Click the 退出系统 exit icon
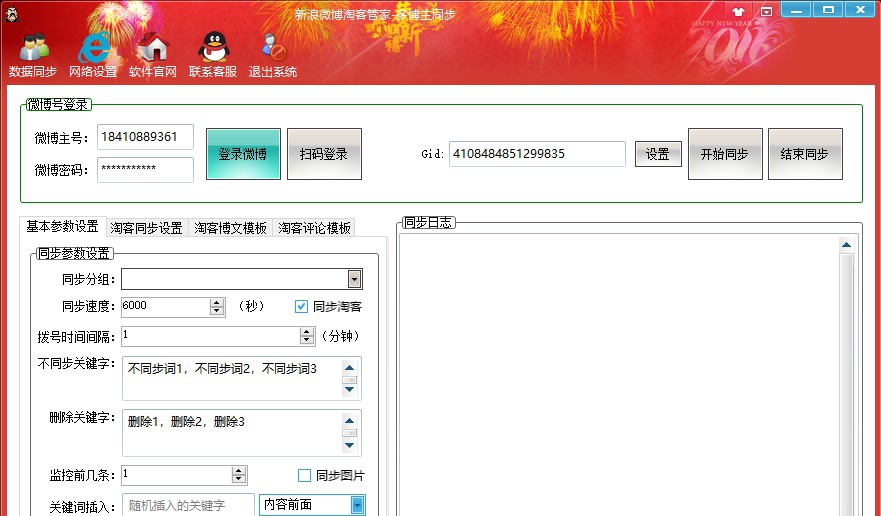Screen dimensions: 881x516 point(273,55)
